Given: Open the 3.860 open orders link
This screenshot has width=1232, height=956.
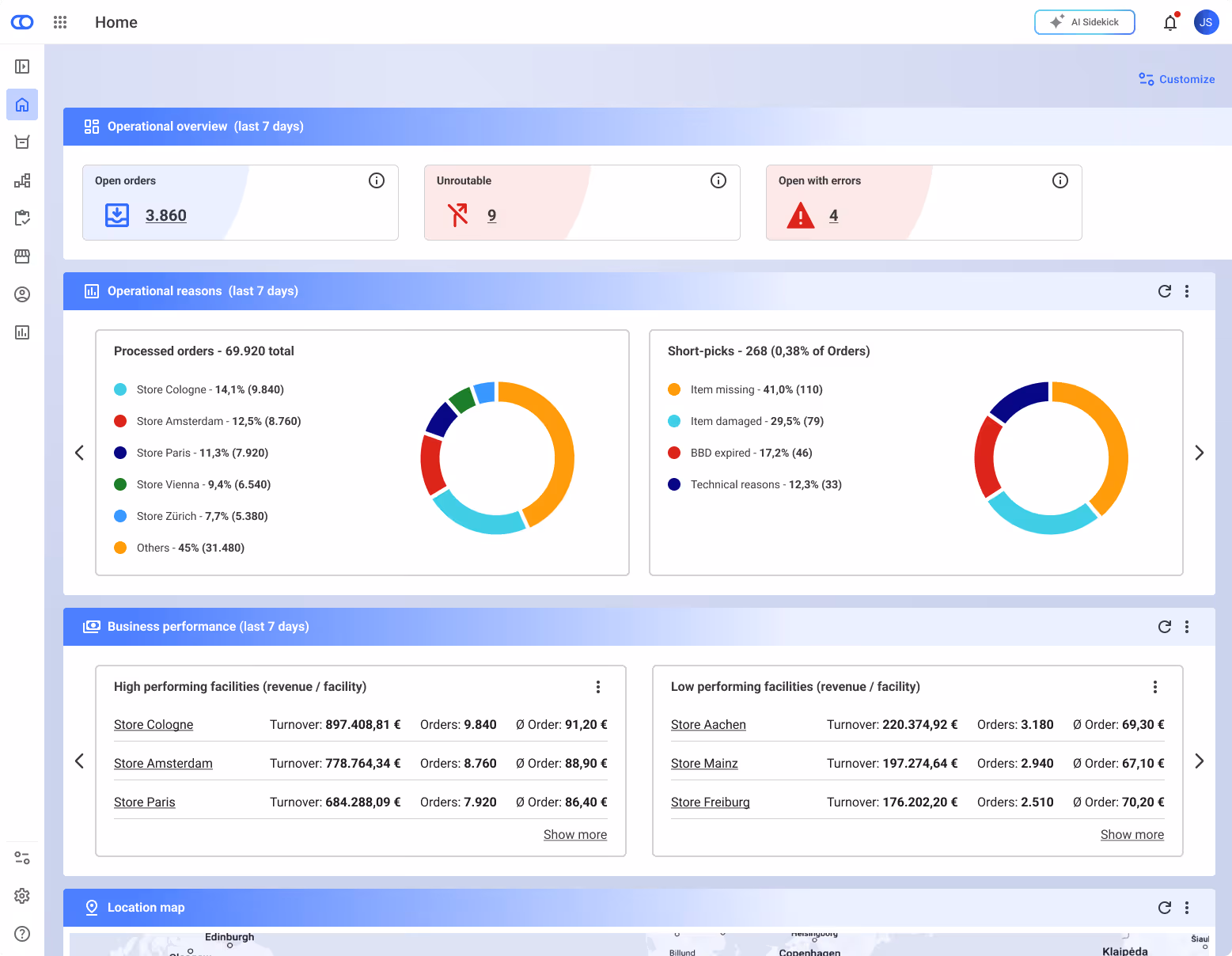Looking at the screenshot, I should [166, 215].
